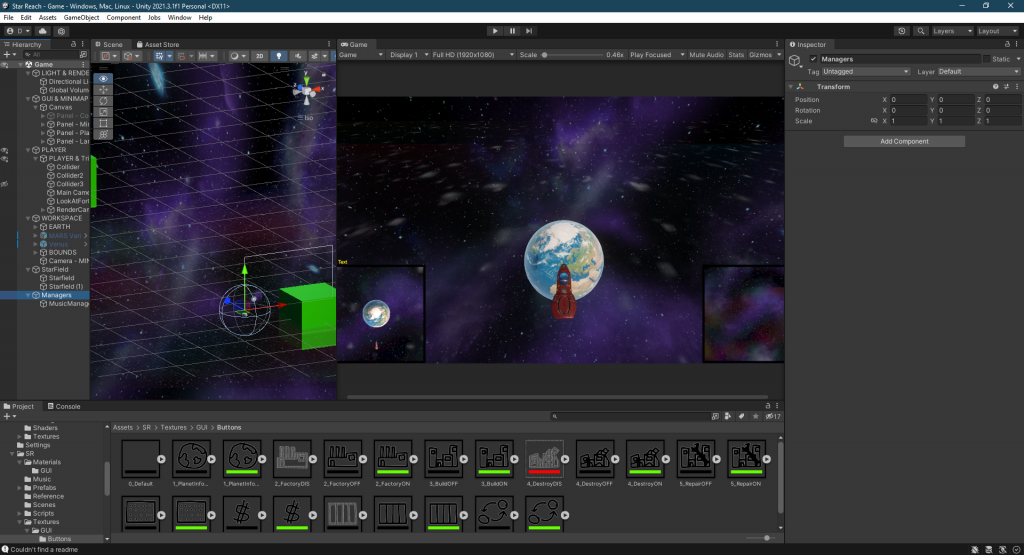Open the Undo History icon
The image size is (1024, 555).
(x=902, y=31)
